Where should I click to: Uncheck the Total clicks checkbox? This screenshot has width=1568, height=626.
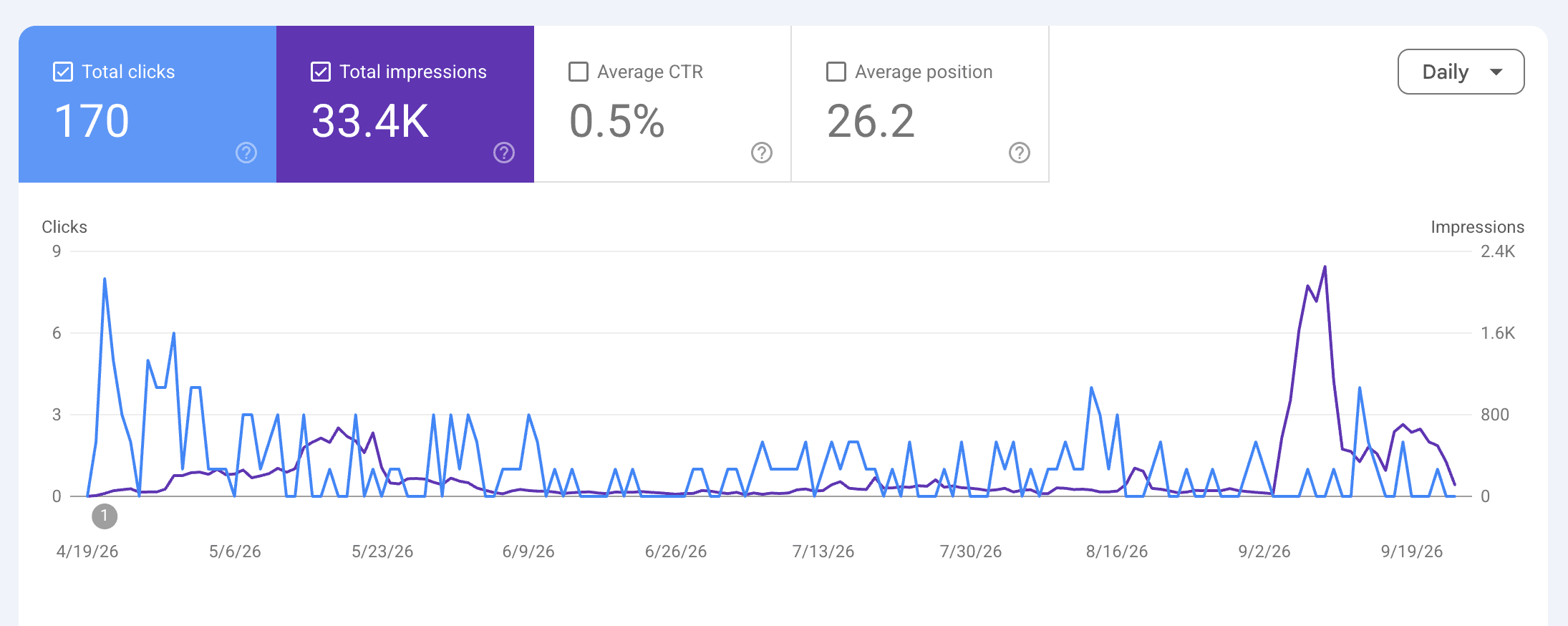coord(63,72)
